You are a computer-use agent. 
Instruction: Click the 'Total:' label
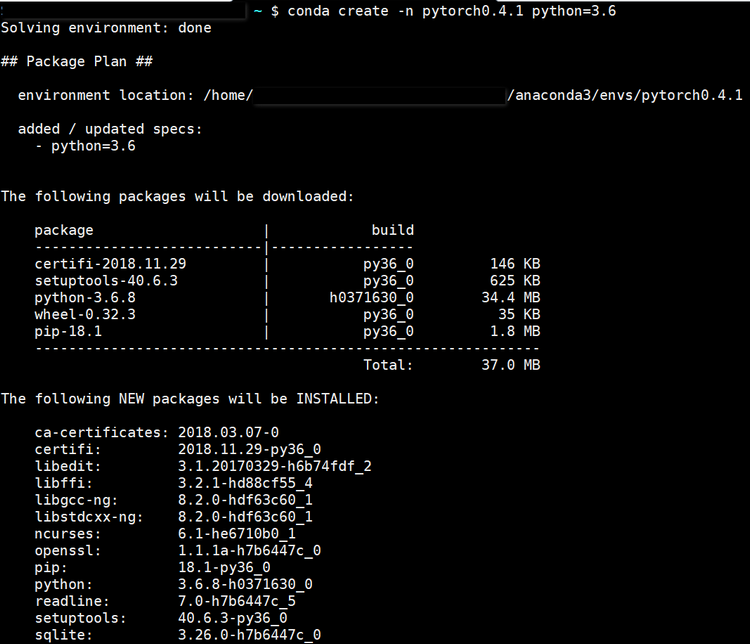click(x=388, y=366)
